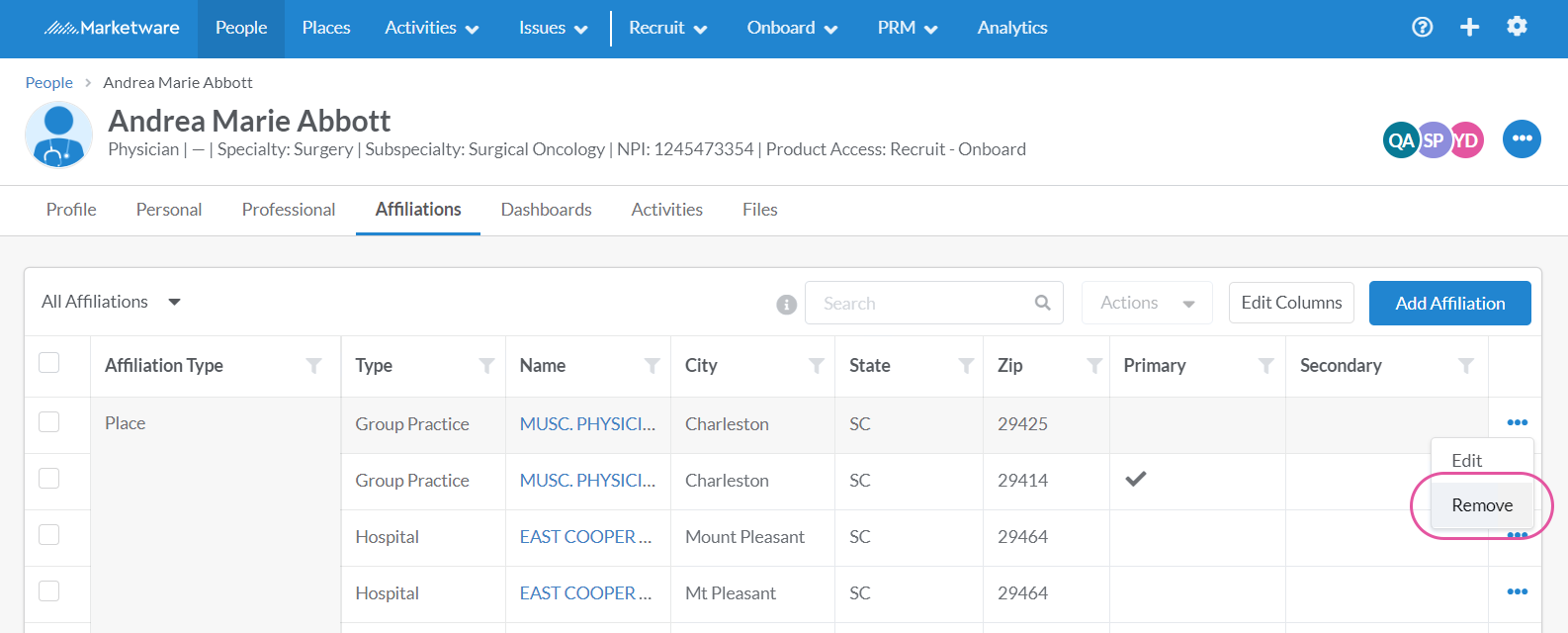Check the Mt Pleasant hospital row
Image resolution: width=1568 pixels, height=633 pixels.
click(48, 590)
